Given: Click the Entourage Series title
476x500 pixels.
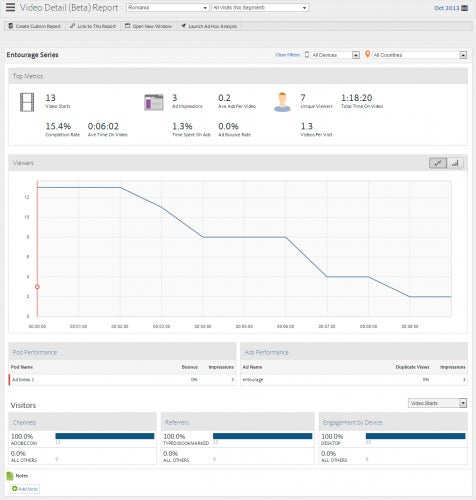Looking at the screenshot, I should coord(32,55).
